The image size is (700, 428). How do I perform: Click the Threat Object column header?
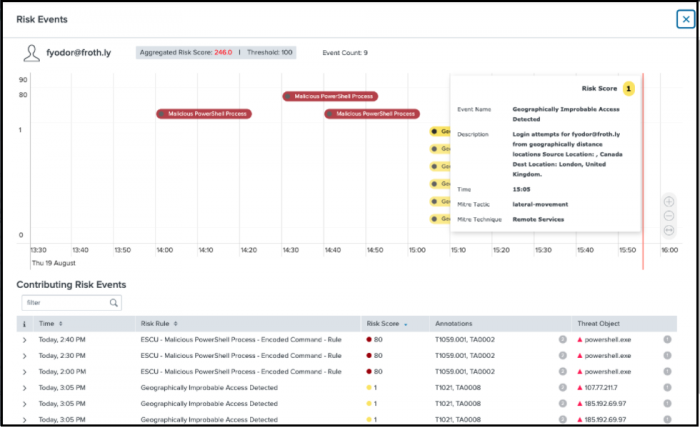(x=598, y=324)
